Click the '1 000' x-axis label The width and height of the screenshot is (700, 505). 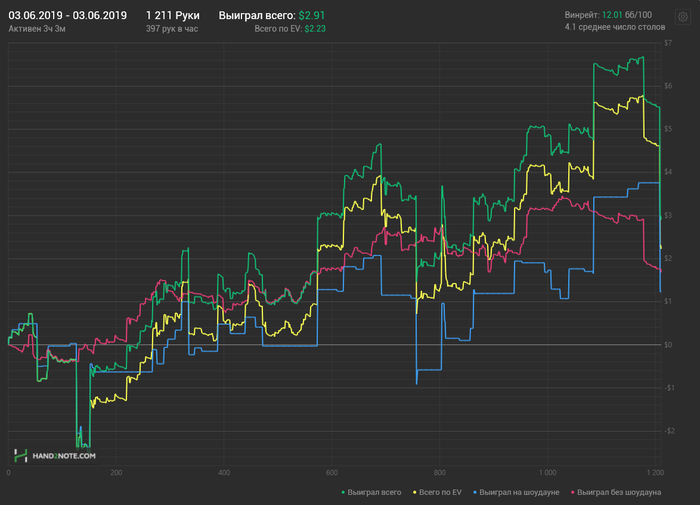tap(547, 472)
